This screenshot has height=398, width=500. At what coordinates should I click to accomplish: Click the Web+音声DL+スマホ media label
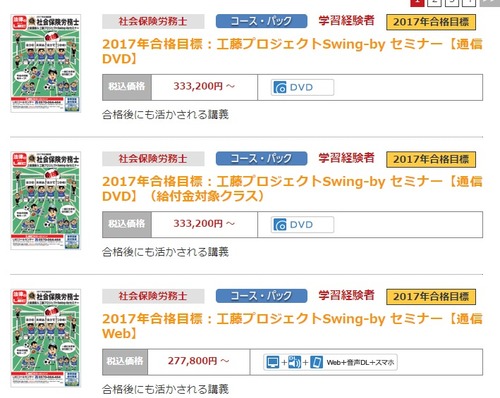[360, 362]
